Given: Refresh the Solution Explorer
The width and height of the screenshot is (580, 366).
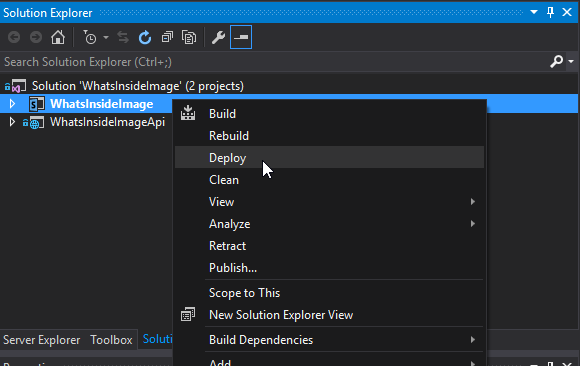Looking at the screenshot, I should (145, 37).
